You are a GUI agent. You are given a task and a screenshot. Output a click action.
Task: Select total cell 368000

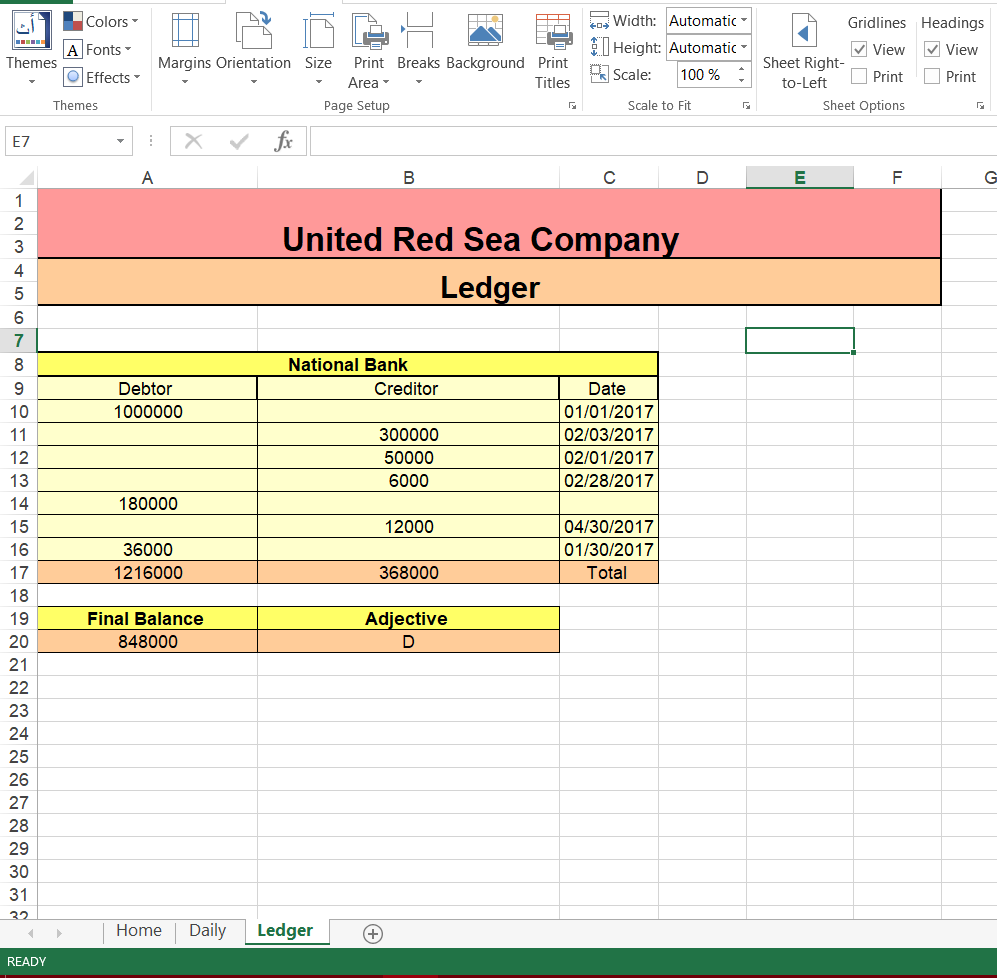[408, 572]
